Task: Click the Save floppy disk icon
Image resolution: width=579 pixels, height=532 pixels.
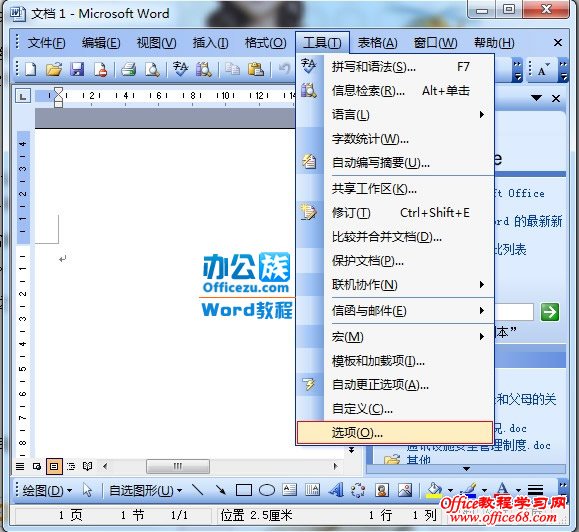Action: tap(77, 69)
